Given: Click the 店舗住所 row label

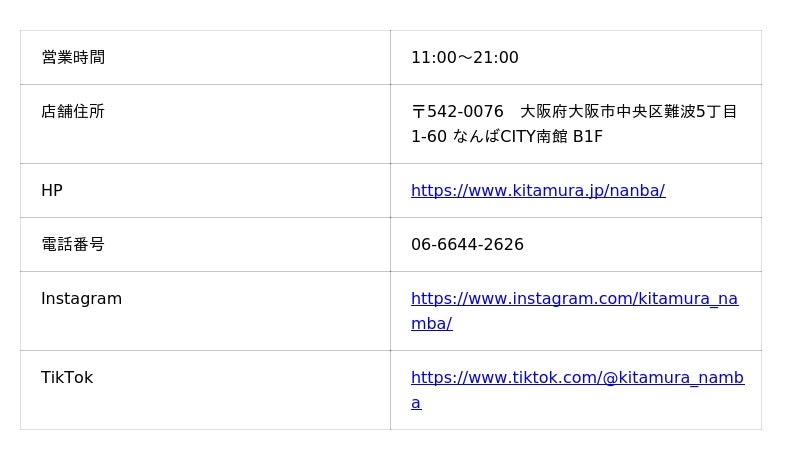Looking at the screenshot, I should coord(73,111).
